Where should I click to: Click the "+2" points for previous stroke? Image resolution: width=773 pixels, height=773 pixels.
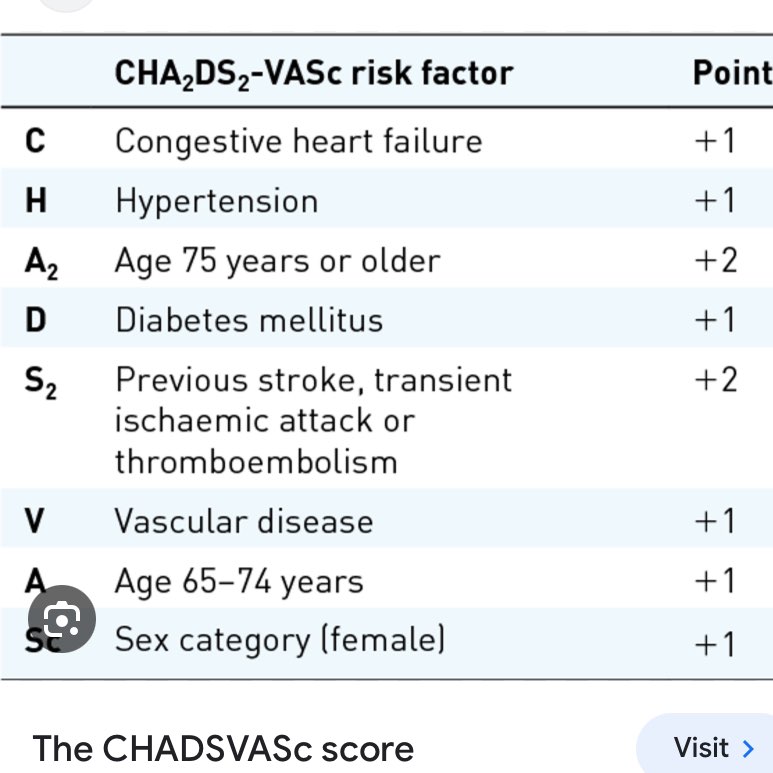click(715, 380)
